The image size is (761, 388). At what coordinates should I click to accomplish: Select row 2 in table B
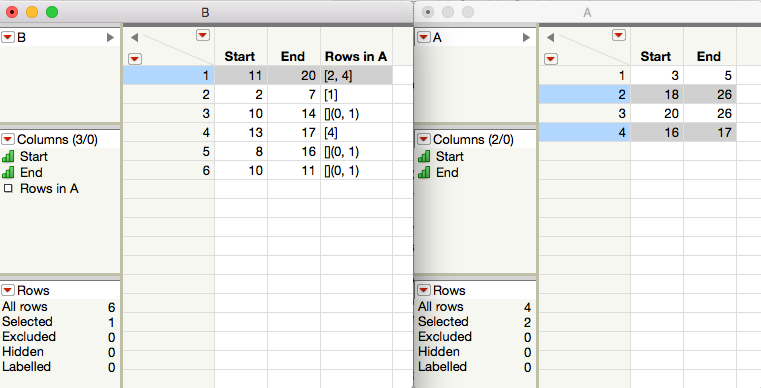(168, 94)
